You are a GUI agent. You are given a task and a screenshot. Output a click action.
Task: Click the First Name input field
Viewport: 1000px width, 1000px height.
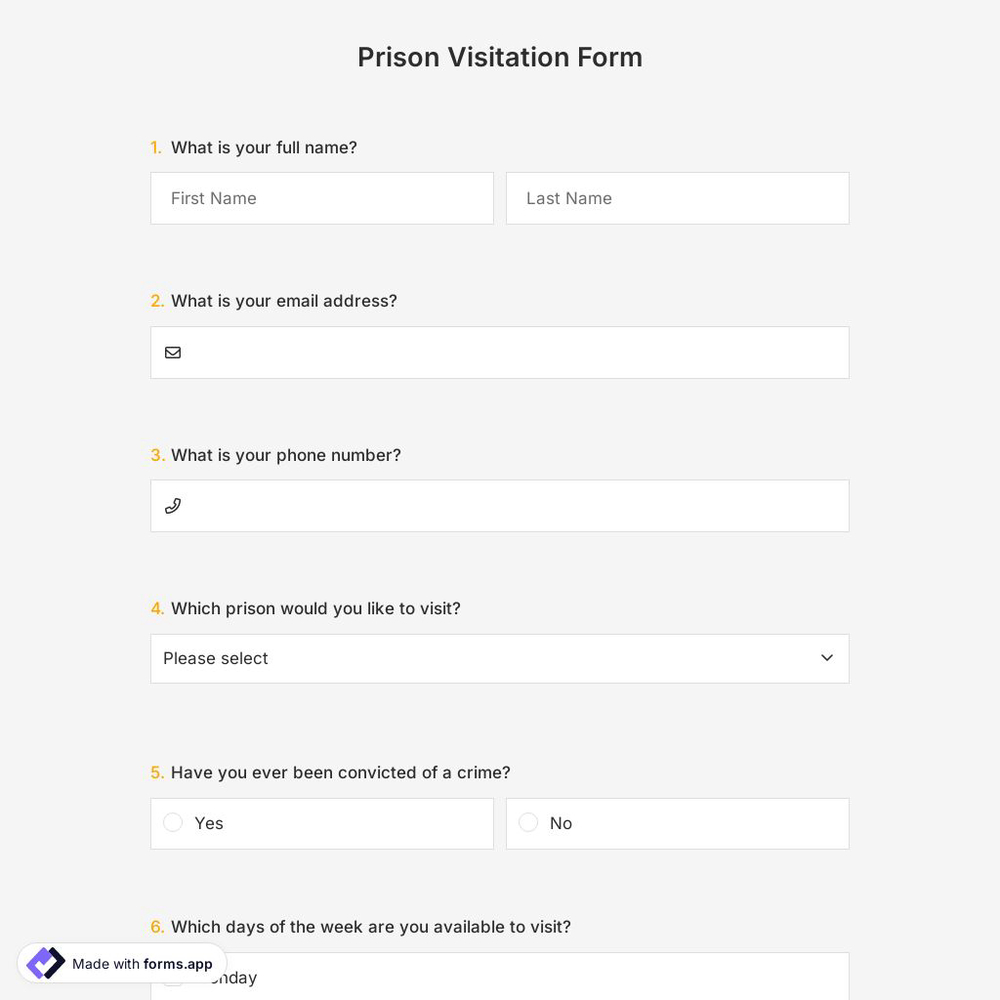tap(322, 198)
